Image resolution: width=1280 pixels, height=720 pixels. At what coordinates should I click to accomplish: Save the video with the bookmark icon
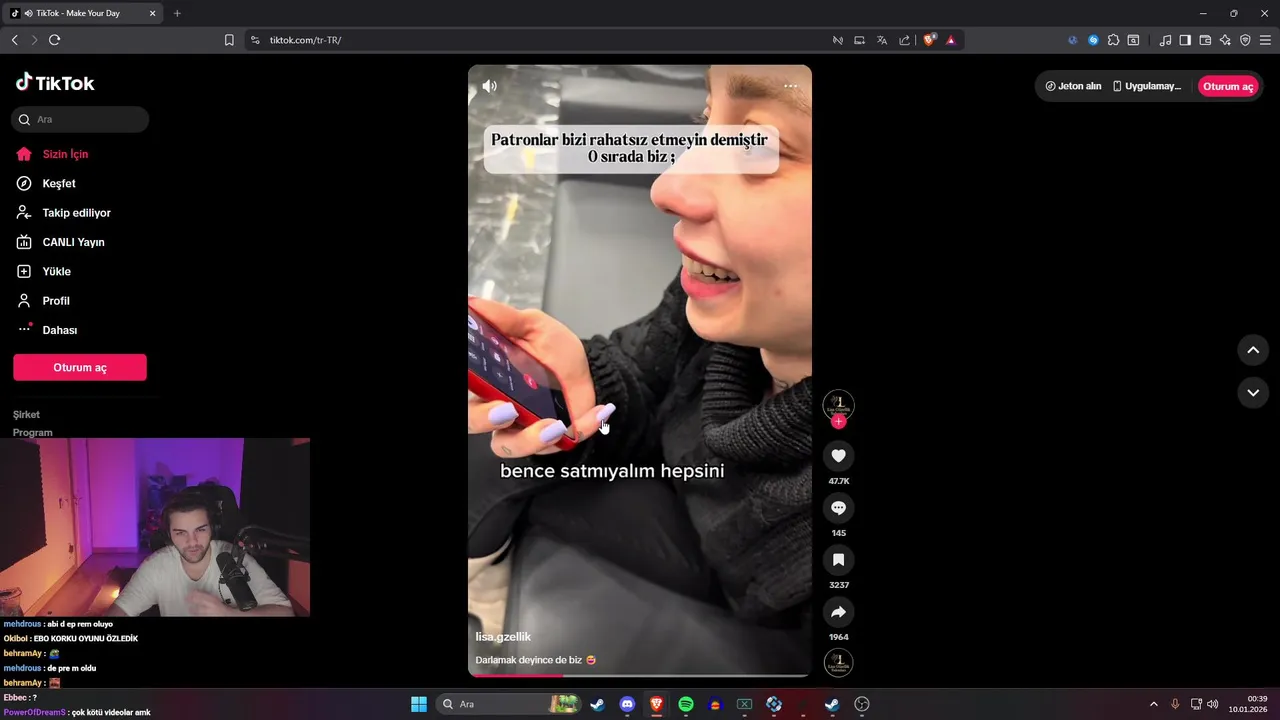[x=838, y=560]
